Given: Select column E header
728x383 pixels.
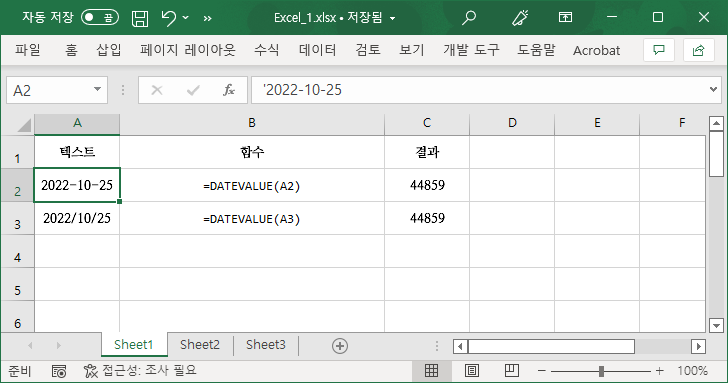Looking at the screenshot, I should coord(597,123).
